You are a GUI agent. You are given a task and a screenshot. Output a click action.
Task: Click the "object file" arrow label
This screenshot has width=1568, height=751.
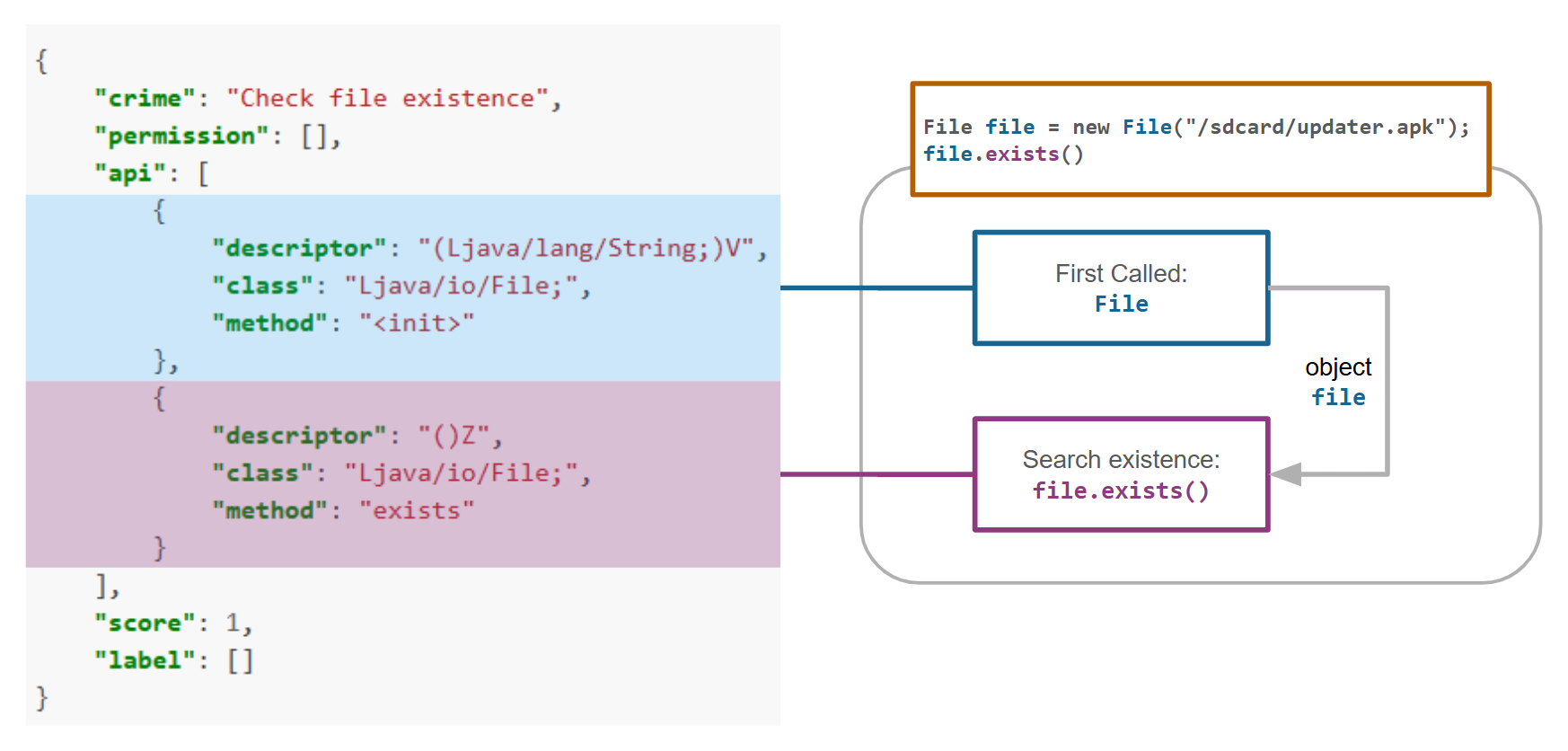point(1338,382)
